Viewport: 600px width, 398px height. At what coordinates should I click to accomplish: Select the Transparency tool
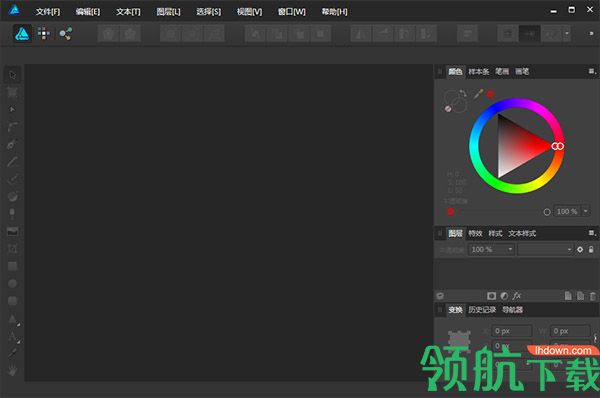click(12, 214)
